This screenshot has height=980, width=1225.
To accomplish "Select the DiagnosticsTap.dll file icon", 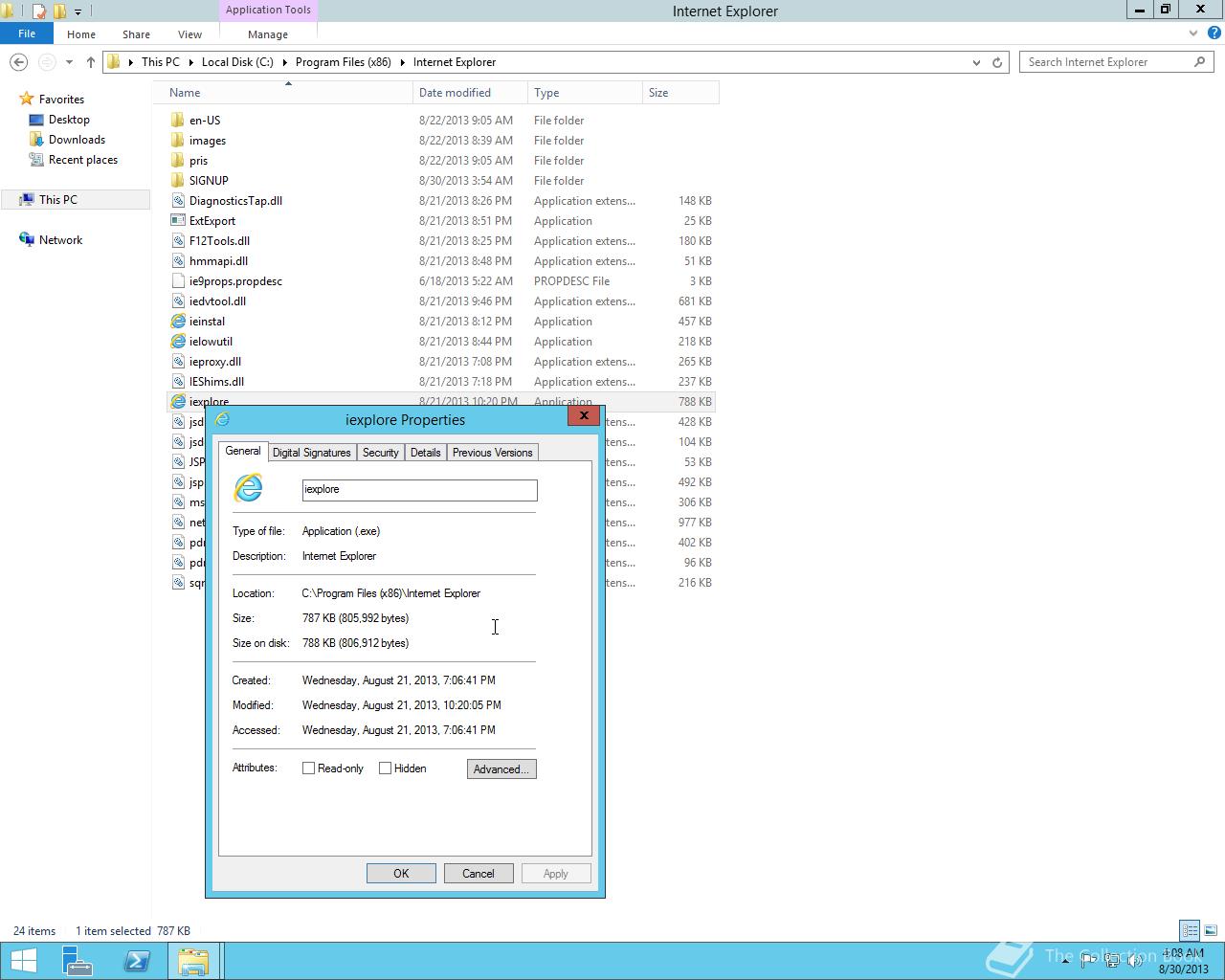I will click(x=177, y=201).
